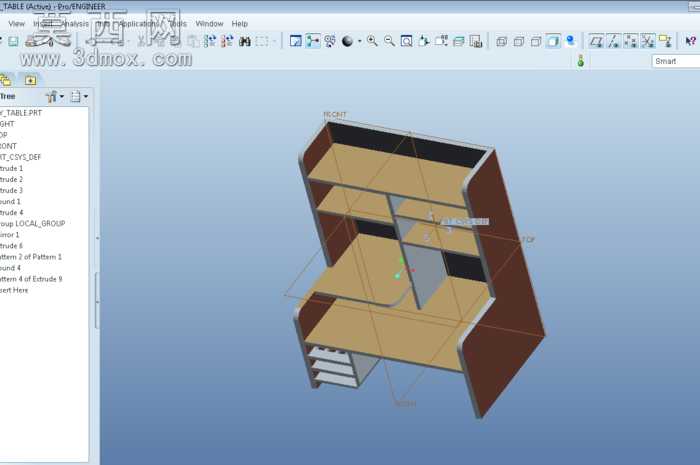The image size is (700, 465).
Task: Select the Extrude 4 feature
Action: 12,212
